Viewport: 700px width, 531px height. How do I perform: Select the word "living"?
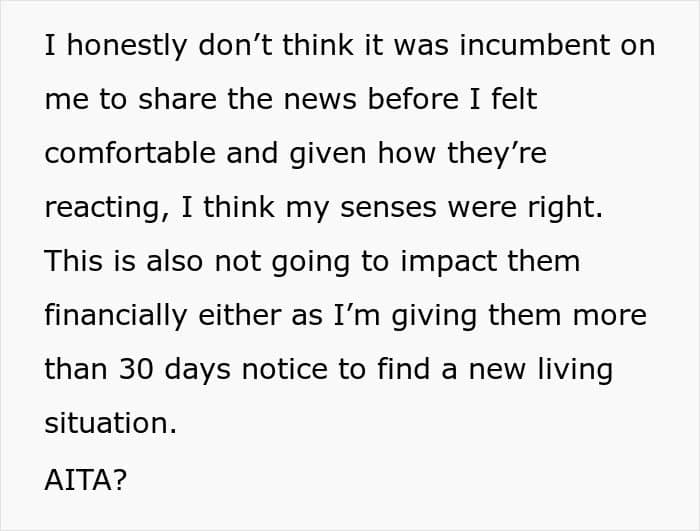(575, 370)
